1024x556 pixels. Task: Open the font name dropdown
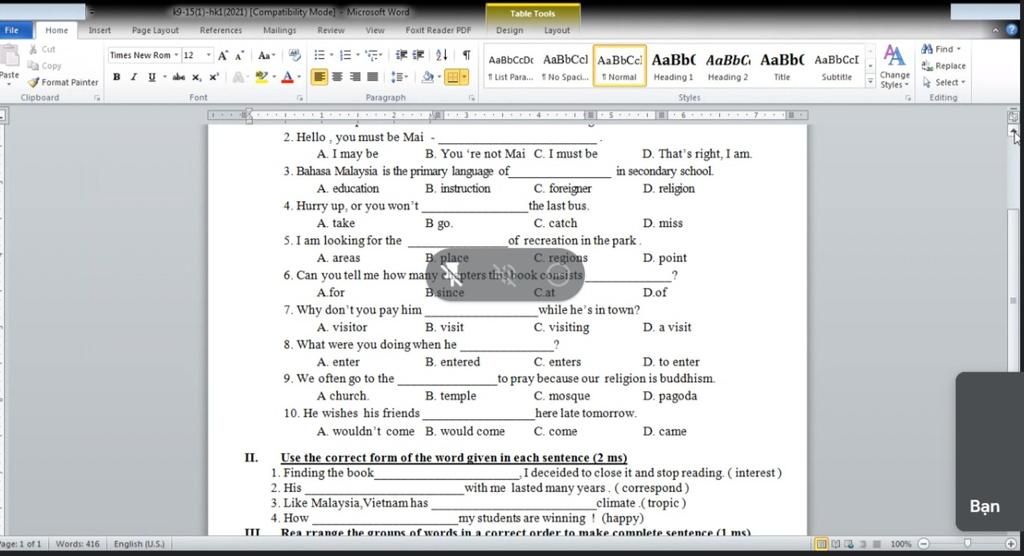tap(176, 56)
